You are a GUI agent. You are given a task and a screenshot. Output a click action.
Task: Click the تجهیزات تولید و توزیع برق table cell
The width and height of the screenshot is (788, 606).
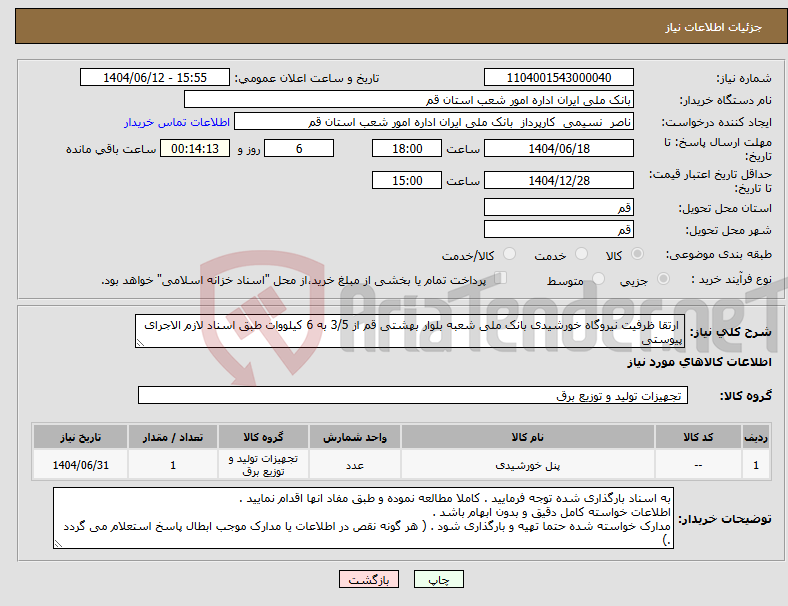coord(263,465)
